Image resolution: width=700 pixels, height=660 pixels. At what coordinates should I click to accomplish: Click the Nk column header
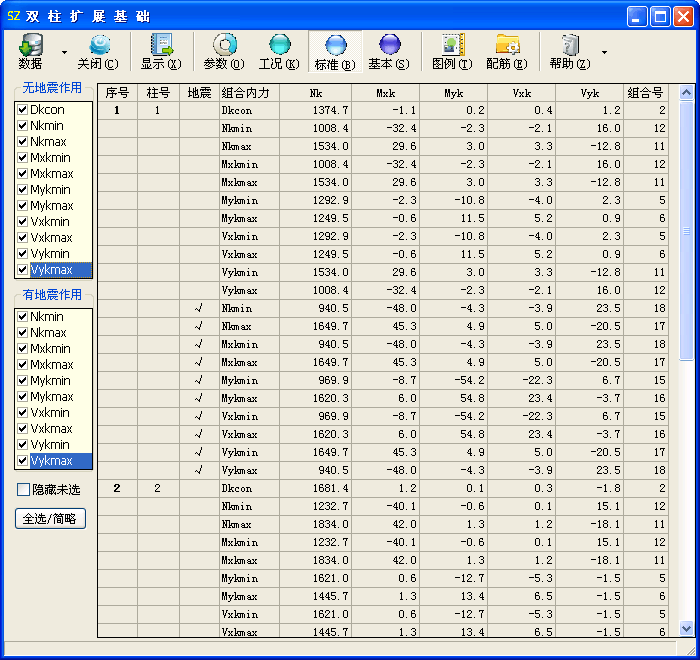point(316,93)
